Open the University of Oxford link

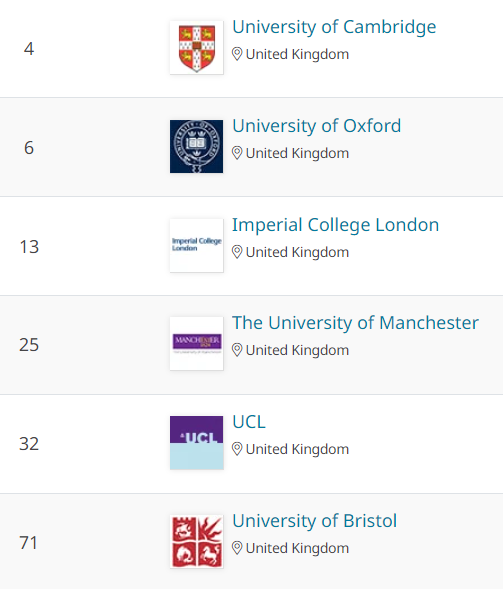(x=317, y=126)
